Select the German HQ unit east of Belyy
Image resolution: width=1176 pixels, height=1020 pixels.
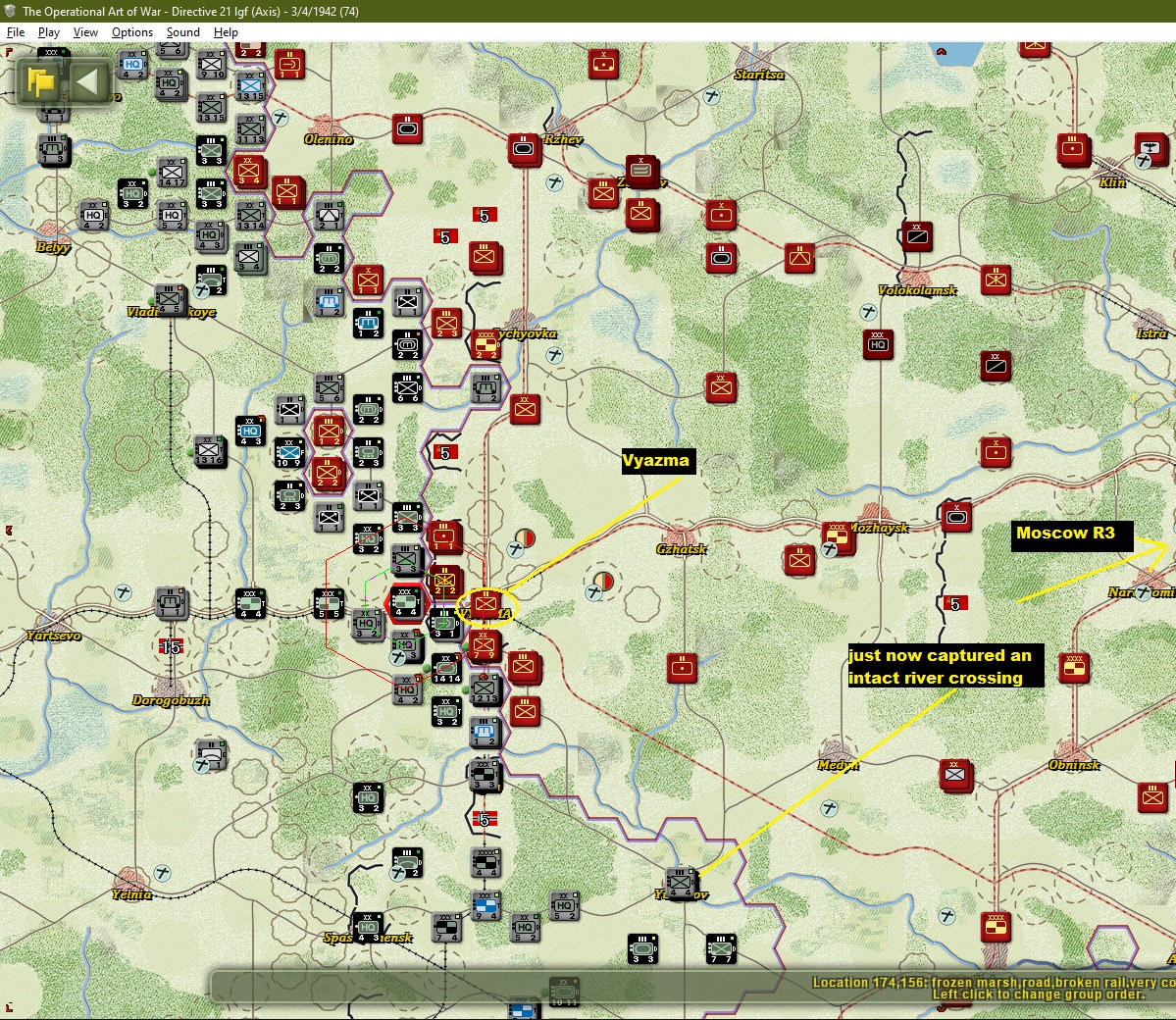(x=93, y=215)
